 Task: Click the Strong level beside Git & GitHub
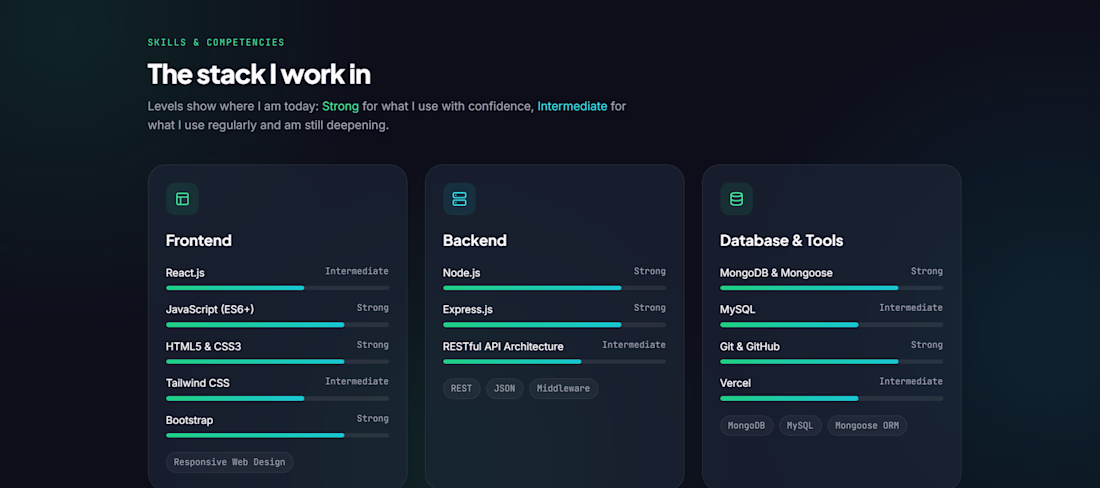[927, 344]
